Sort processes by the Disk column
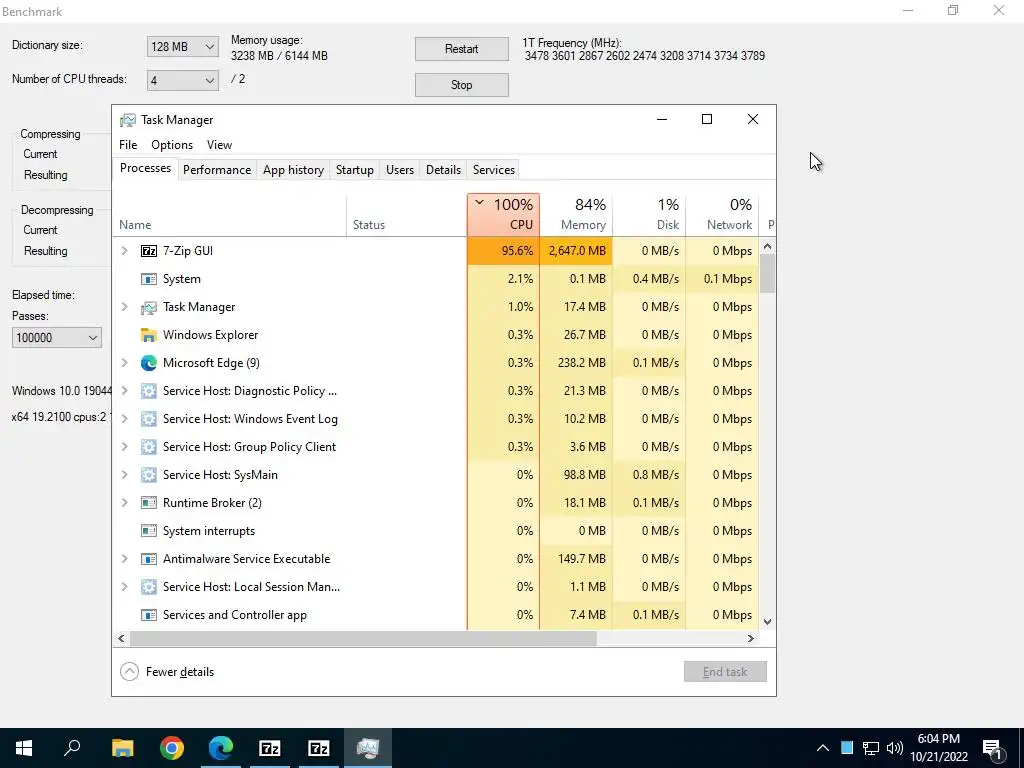Image resolution: width=1024 pixels, height=768 pixels. point(650,215)
